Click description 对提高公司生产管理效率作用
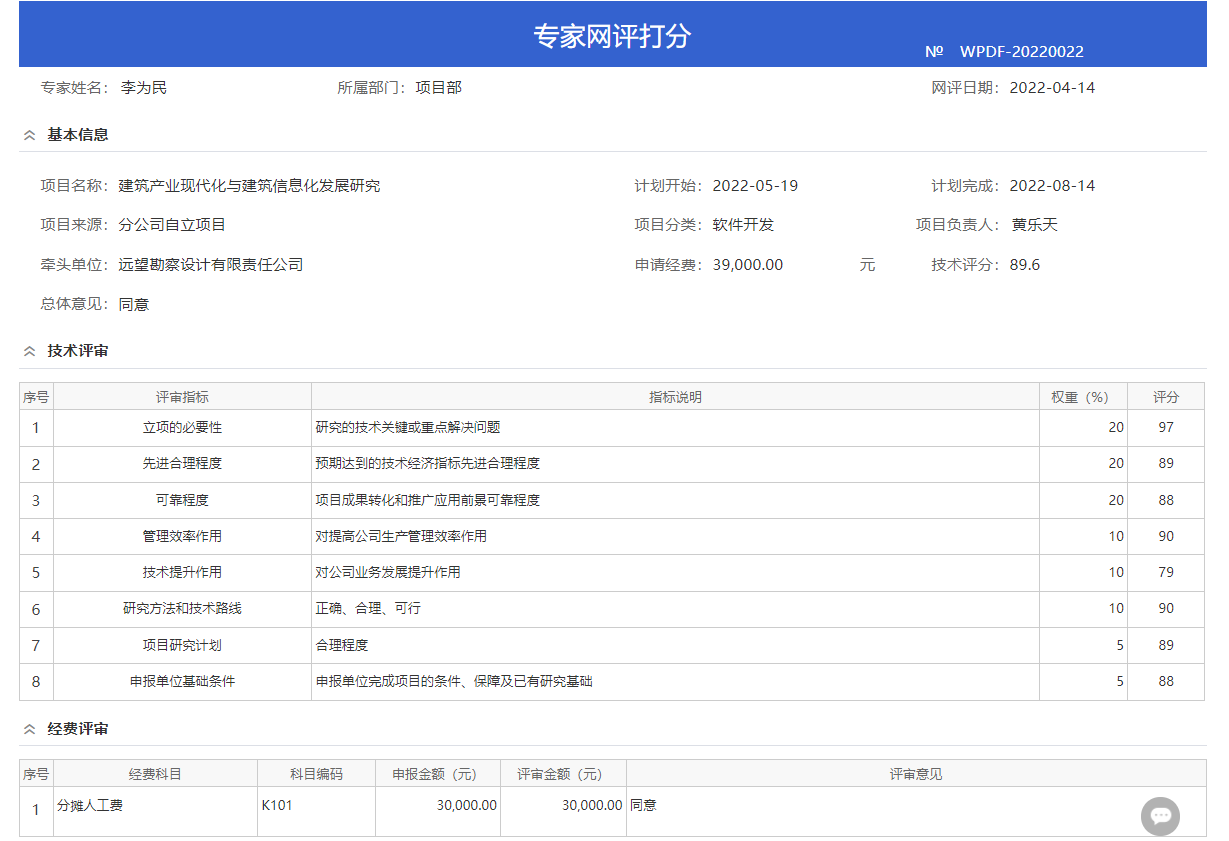This screenshot has width=1229, height=841. (x=401, y=536)
